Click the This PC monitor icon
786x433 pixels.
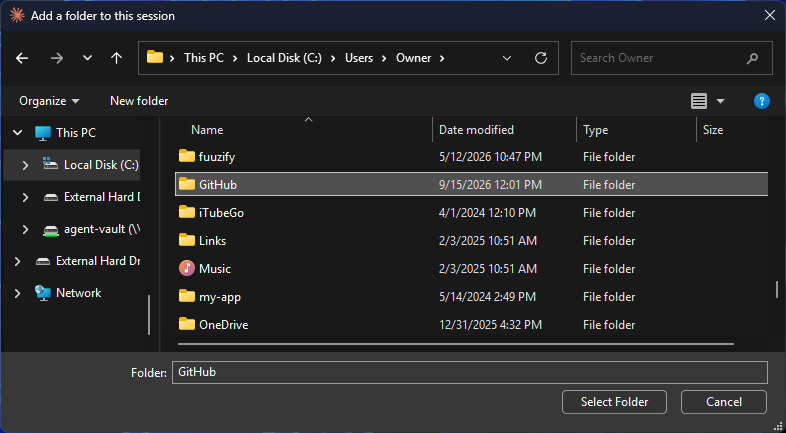[x=43, y=133]
